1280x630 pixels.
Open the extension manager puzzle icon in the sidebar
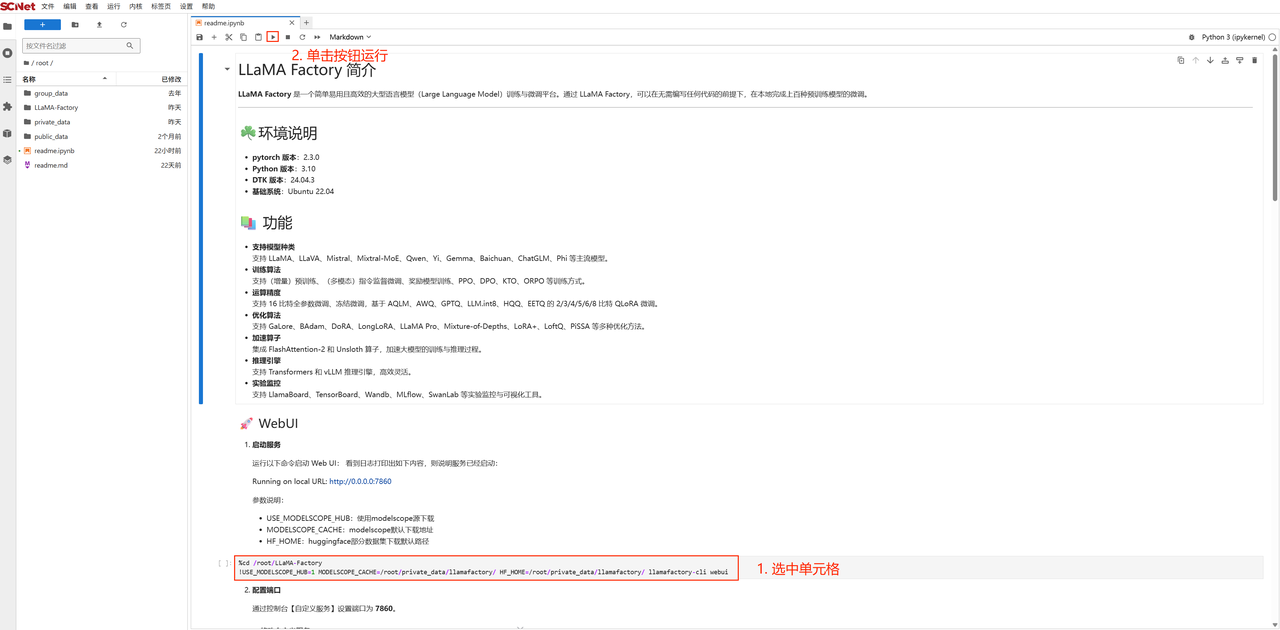[7, 106]
